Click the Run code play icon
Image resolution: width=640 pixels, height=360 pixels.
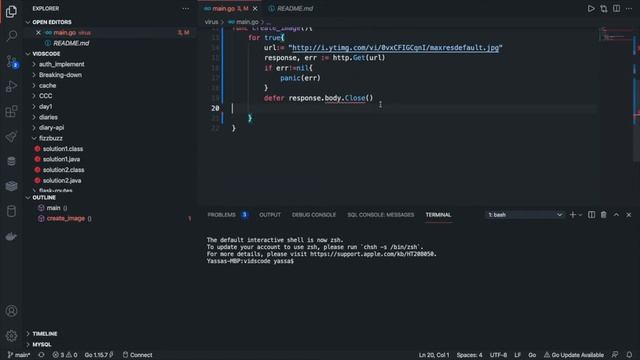(x=591, y=9)
